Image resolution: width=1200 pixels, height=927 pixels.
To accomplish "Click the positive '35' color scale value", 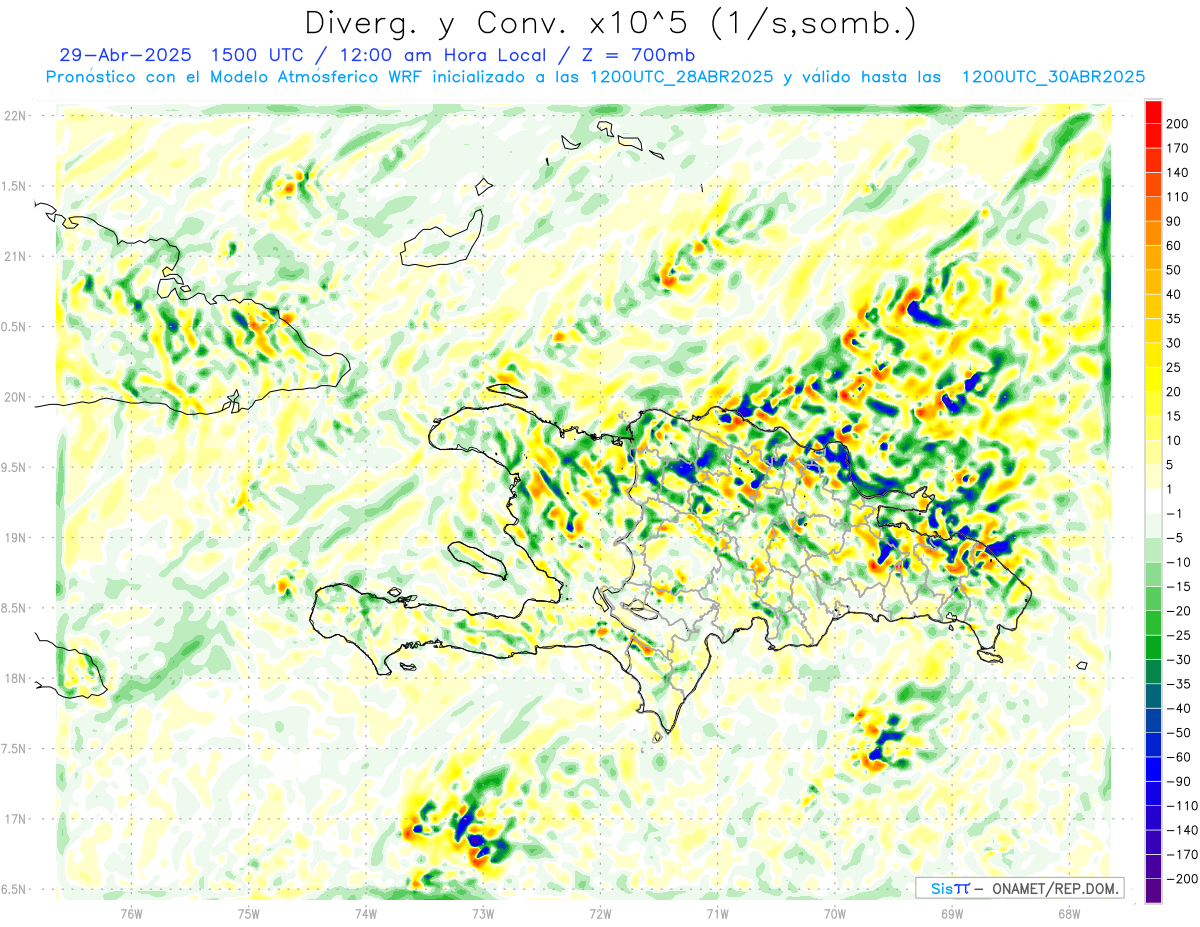I will tap(1176, 318).
